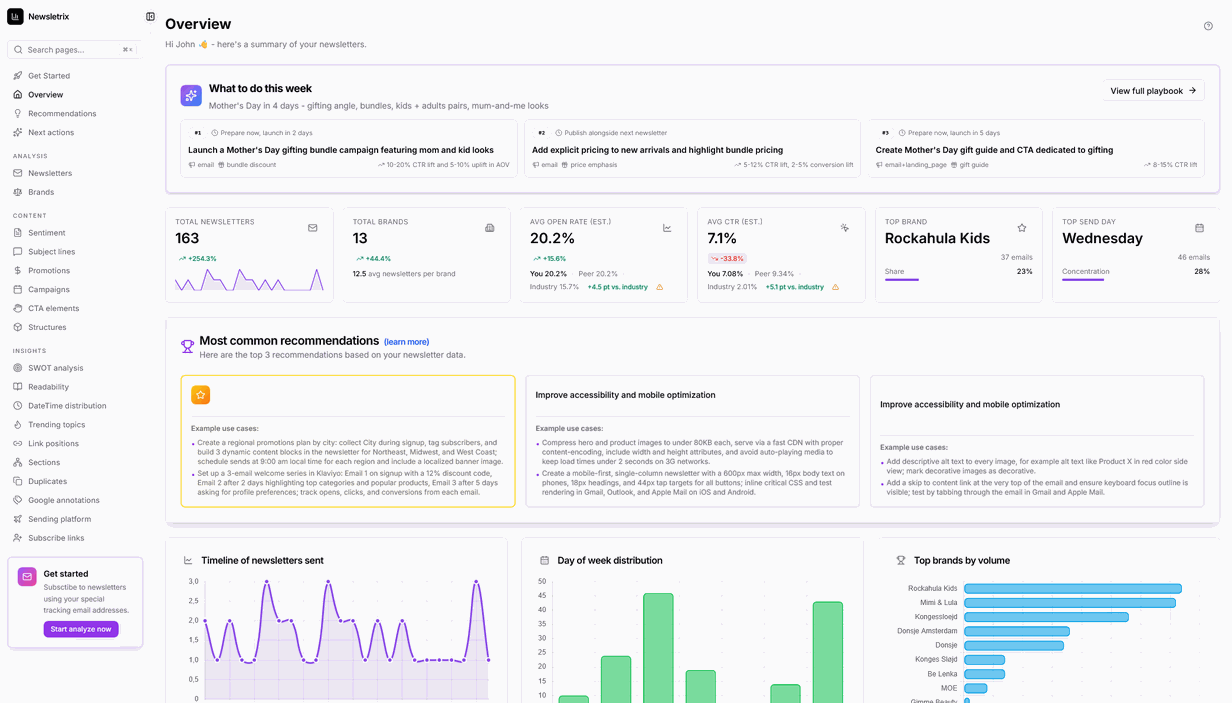Open Duplicates page in sidebar

[47, 481]
